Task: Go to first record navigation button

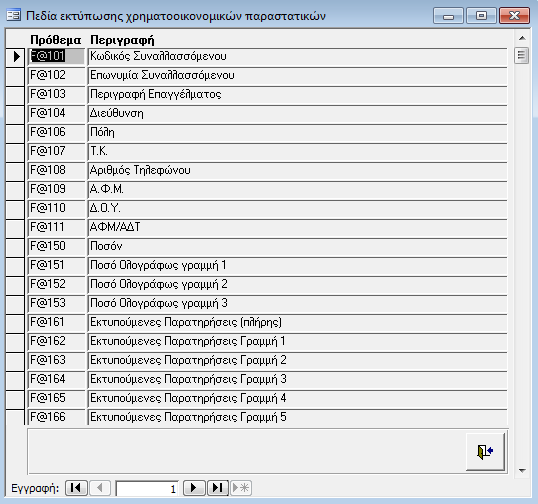Action: point(76,488)
